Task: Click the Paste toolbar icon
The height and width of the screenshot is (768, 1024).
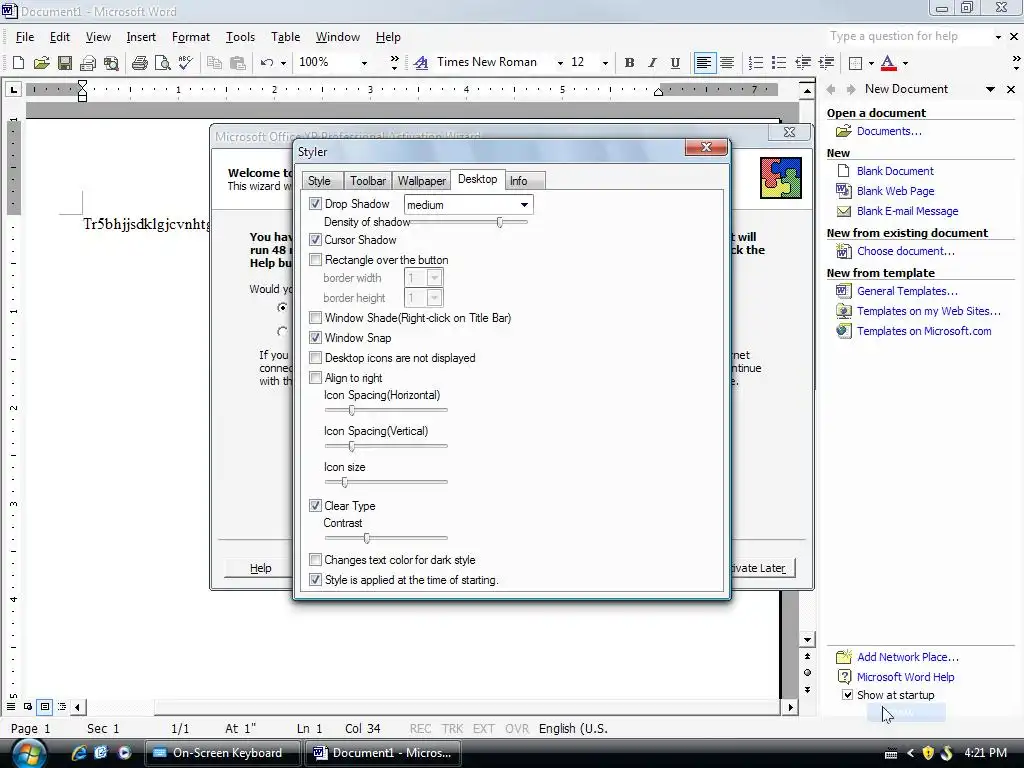Action: point(238,63)
